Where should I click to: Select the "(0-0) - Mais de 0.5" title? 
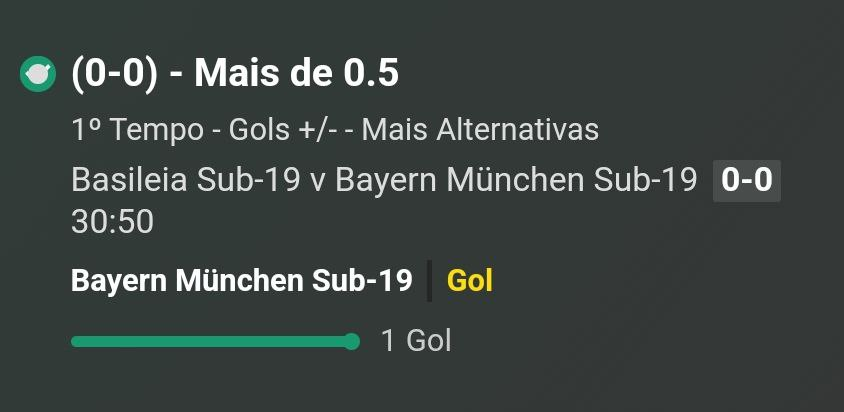click(235, 73)
